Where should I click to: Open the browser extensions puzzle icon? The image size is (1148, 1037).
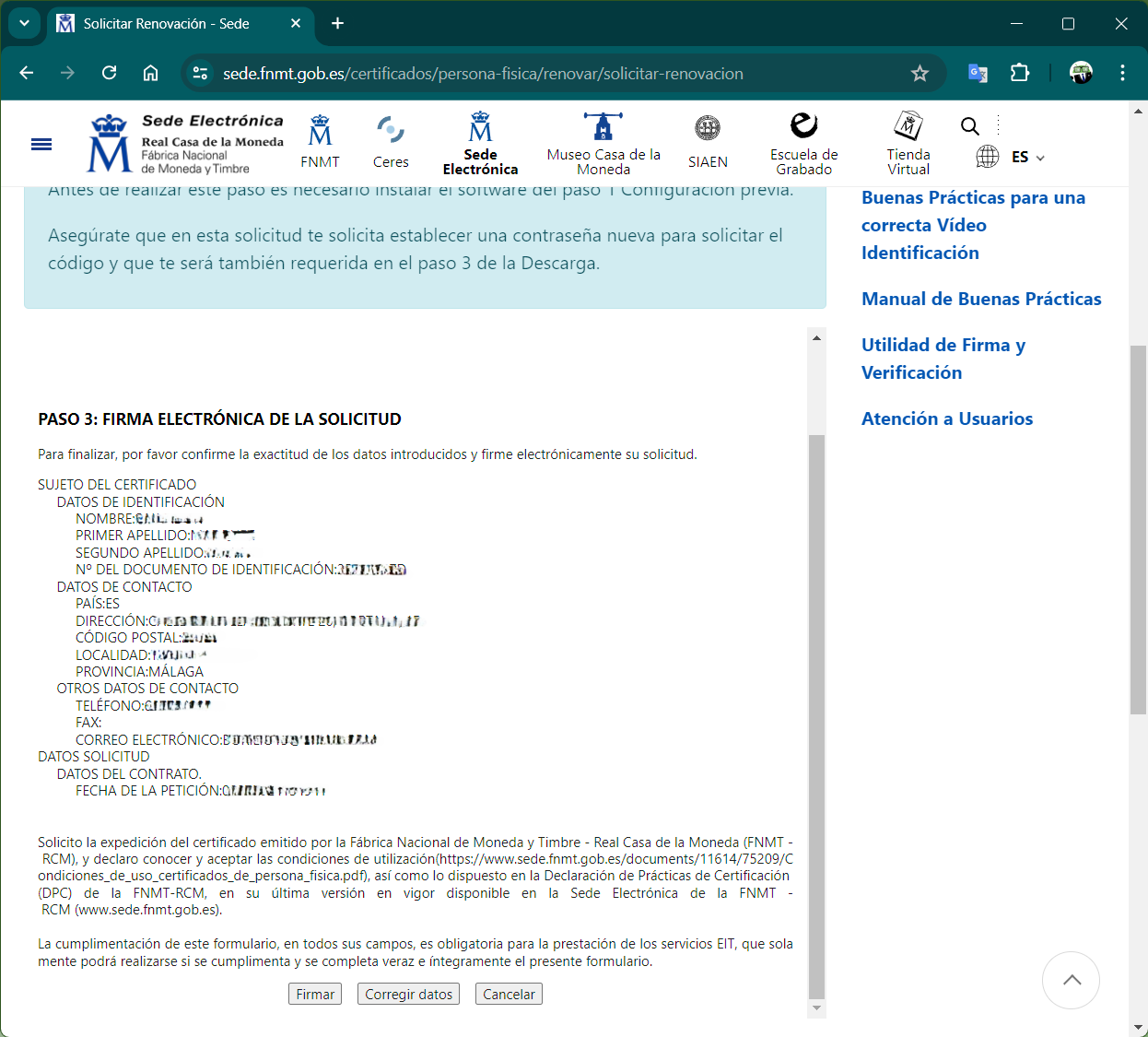[x=1020, y=74]
